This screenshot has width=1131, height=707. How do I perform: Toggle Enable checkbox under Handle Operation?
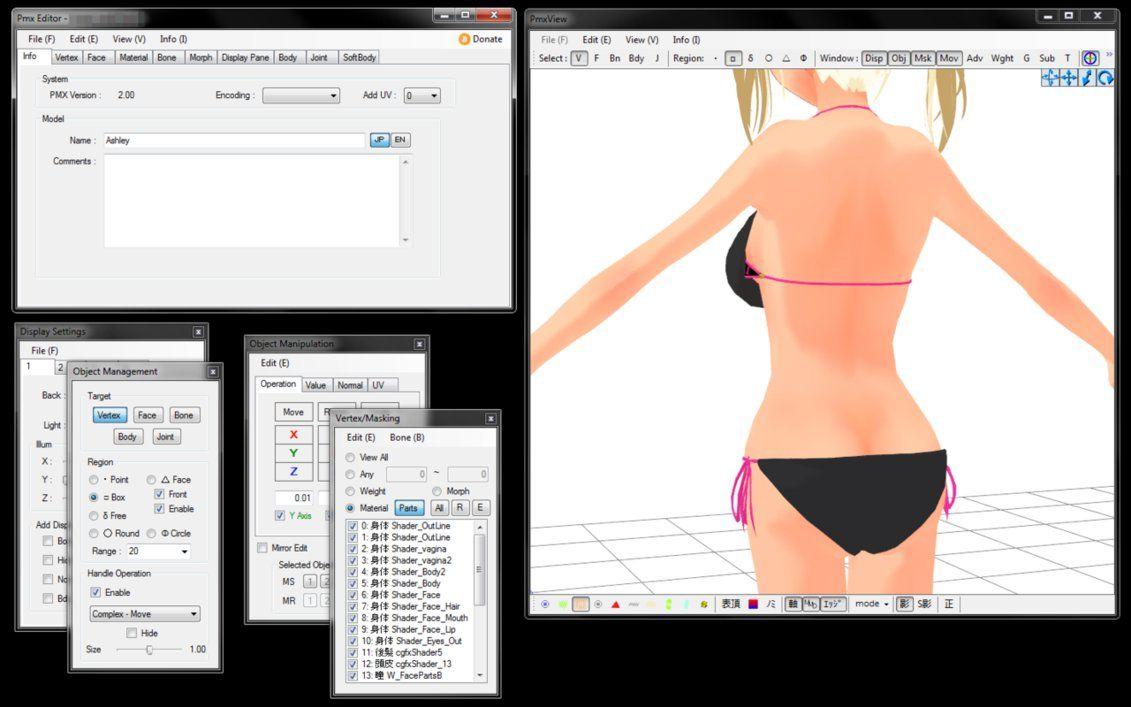click(95, 592)
